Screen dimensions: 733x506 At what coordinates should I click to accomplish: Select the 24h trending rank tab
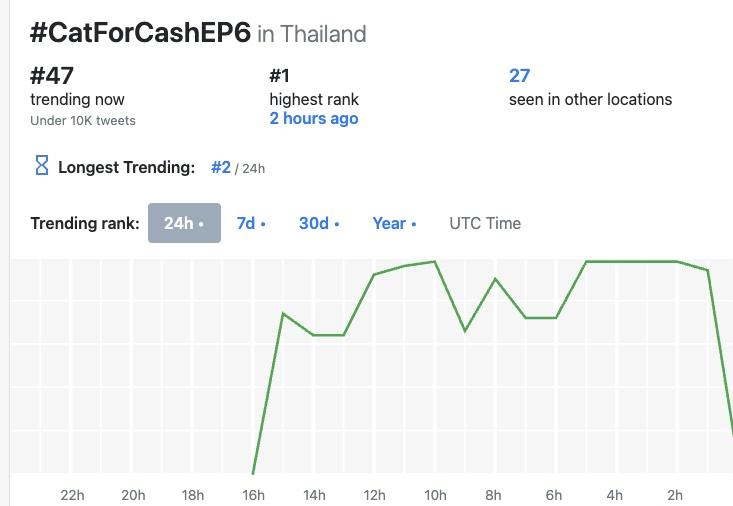tap(184, 223)
